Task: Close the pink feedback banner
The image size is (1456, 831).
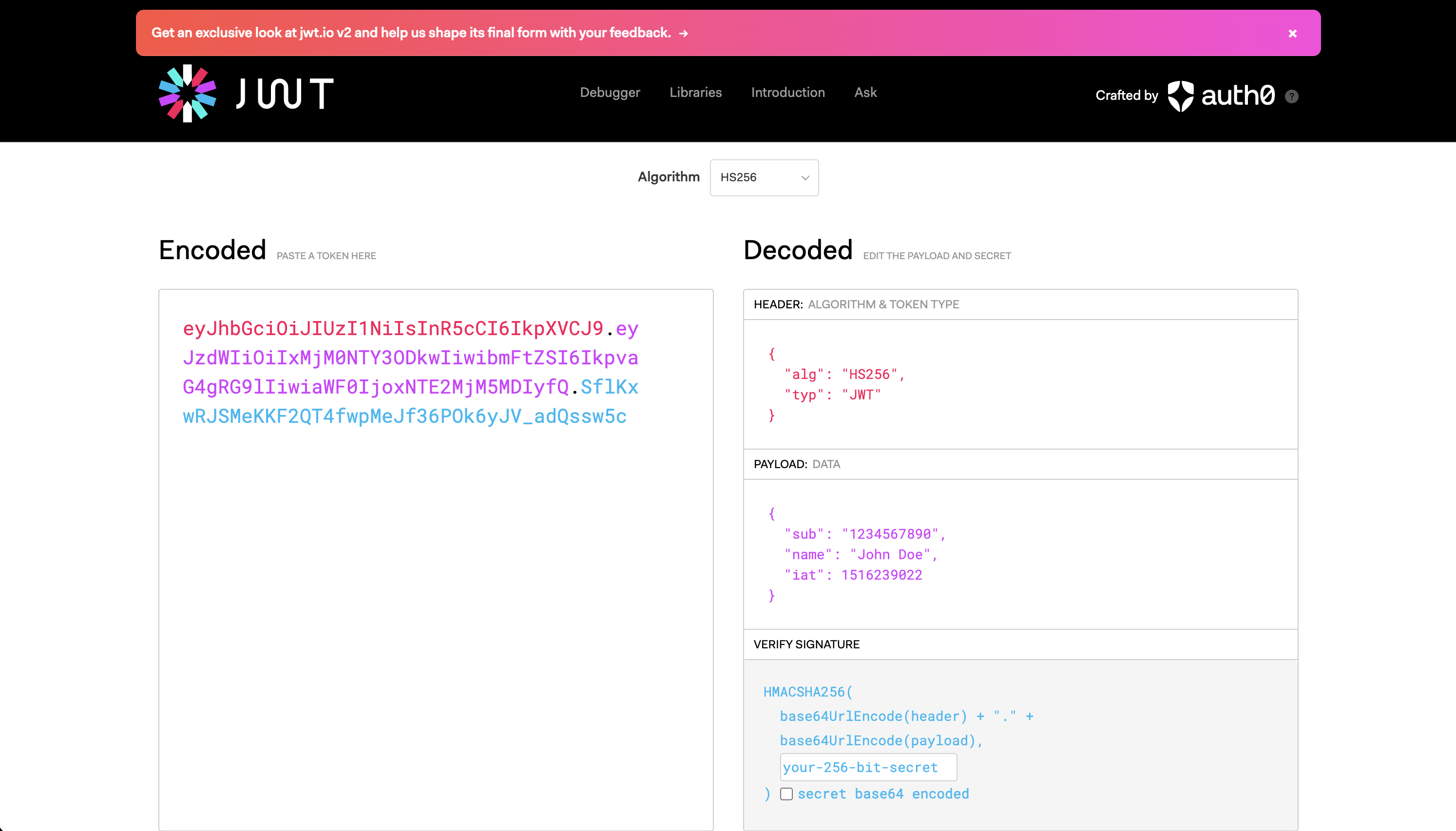Action: click(1293, 33)
